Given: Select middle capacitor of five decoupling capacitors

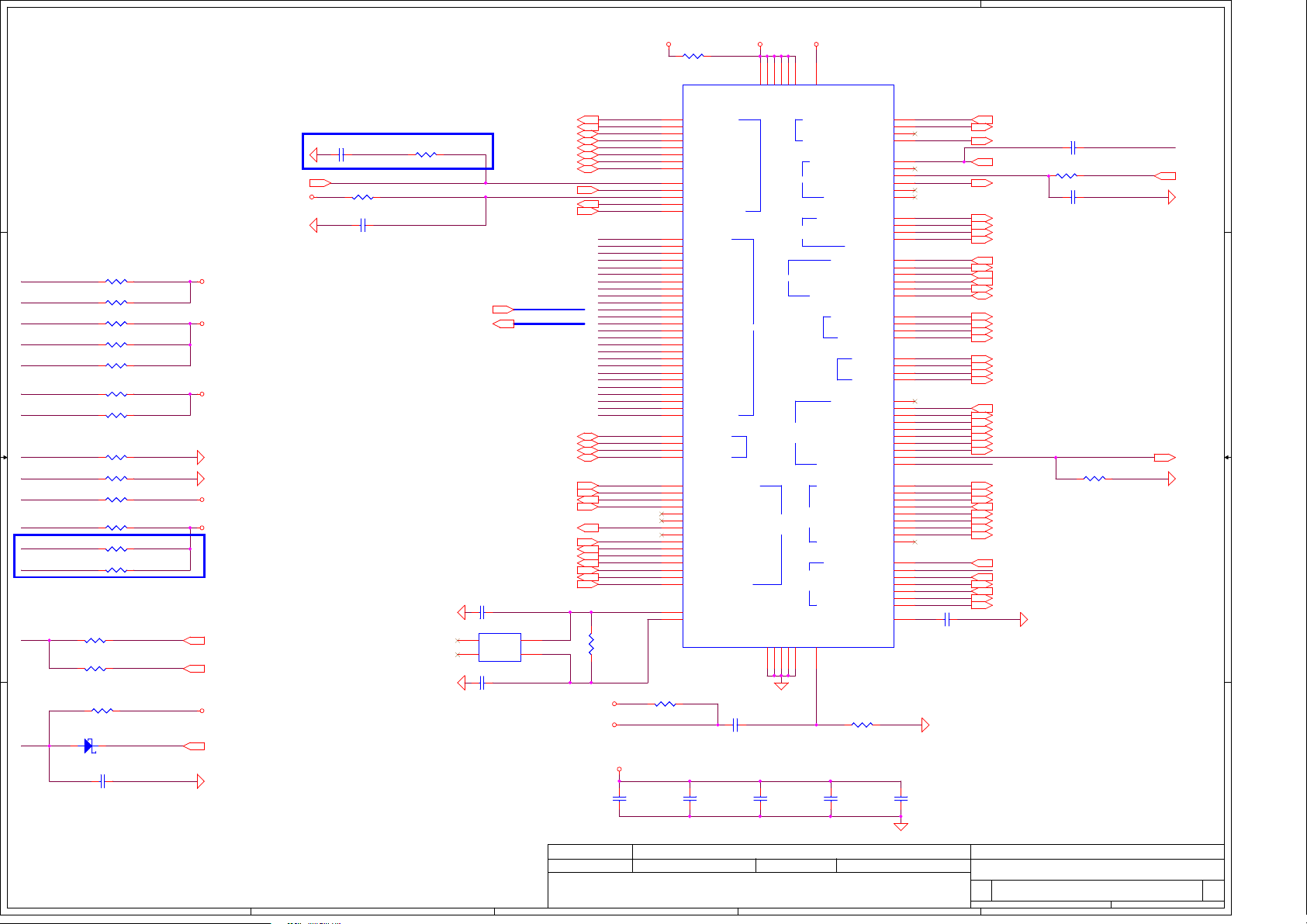Looking at the screenshot, I should [x=760, y=798].
